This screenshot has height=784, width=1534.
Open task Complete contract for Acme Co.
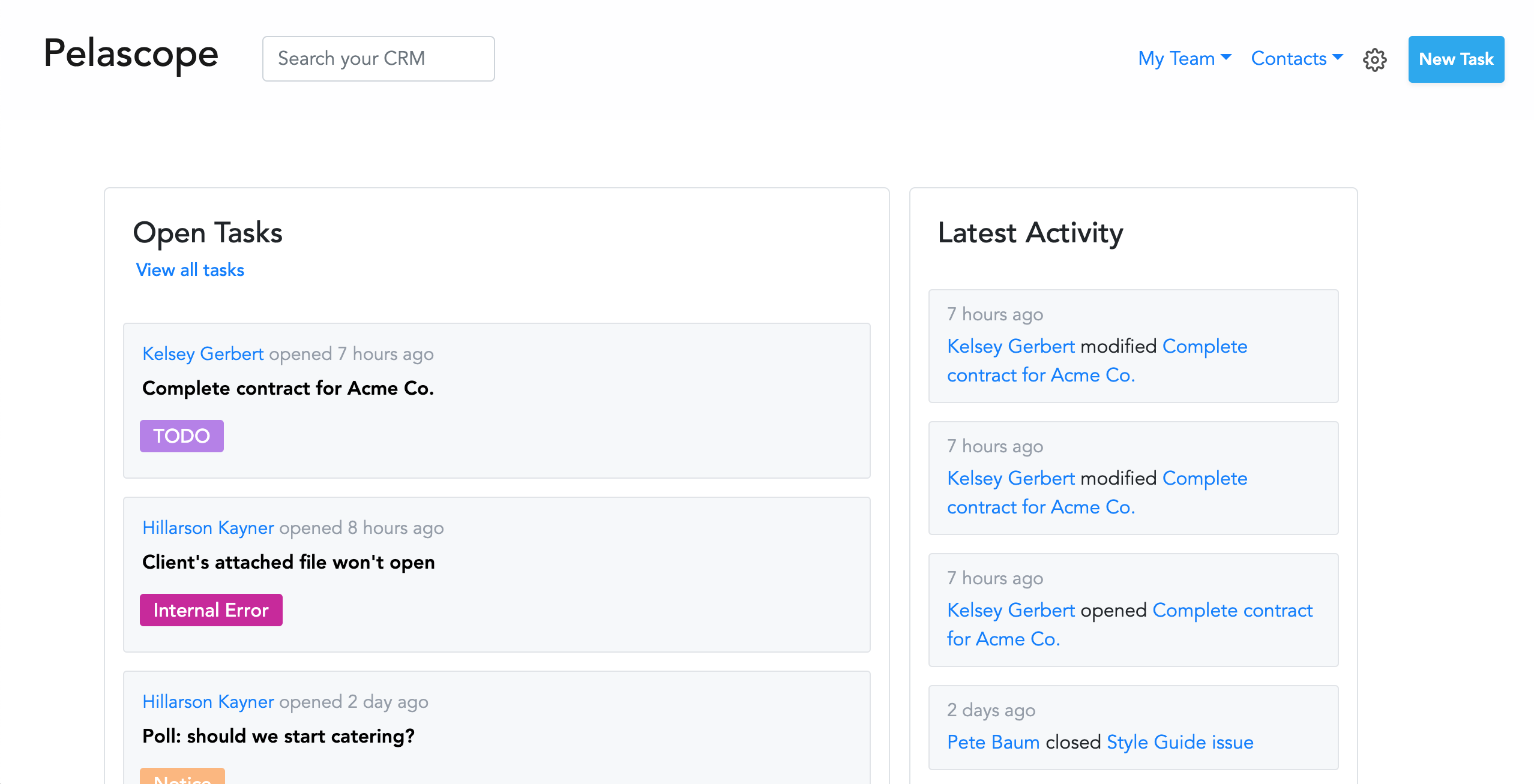tap(288, 388)
